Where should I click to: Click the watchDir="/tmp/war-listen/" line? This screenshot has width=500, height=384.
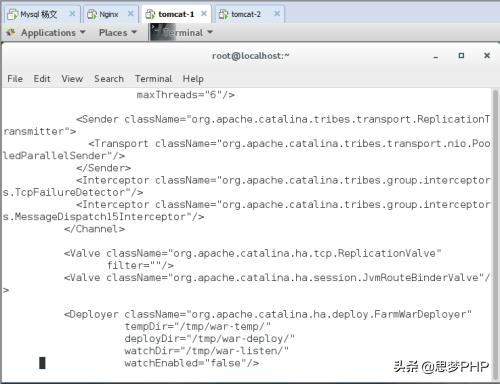(x=207, y=351)
